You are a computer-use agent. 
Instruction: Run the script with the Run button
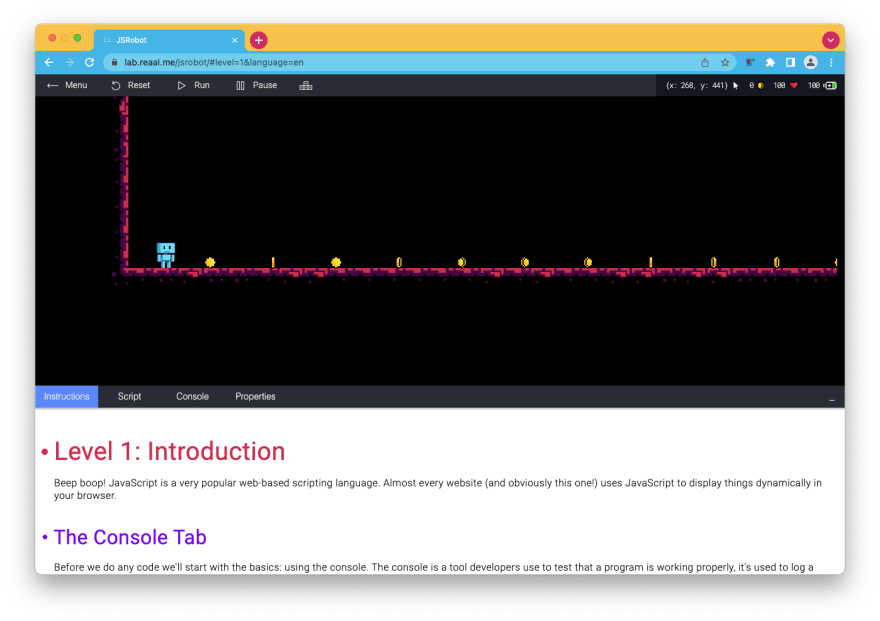pos(194,85)
